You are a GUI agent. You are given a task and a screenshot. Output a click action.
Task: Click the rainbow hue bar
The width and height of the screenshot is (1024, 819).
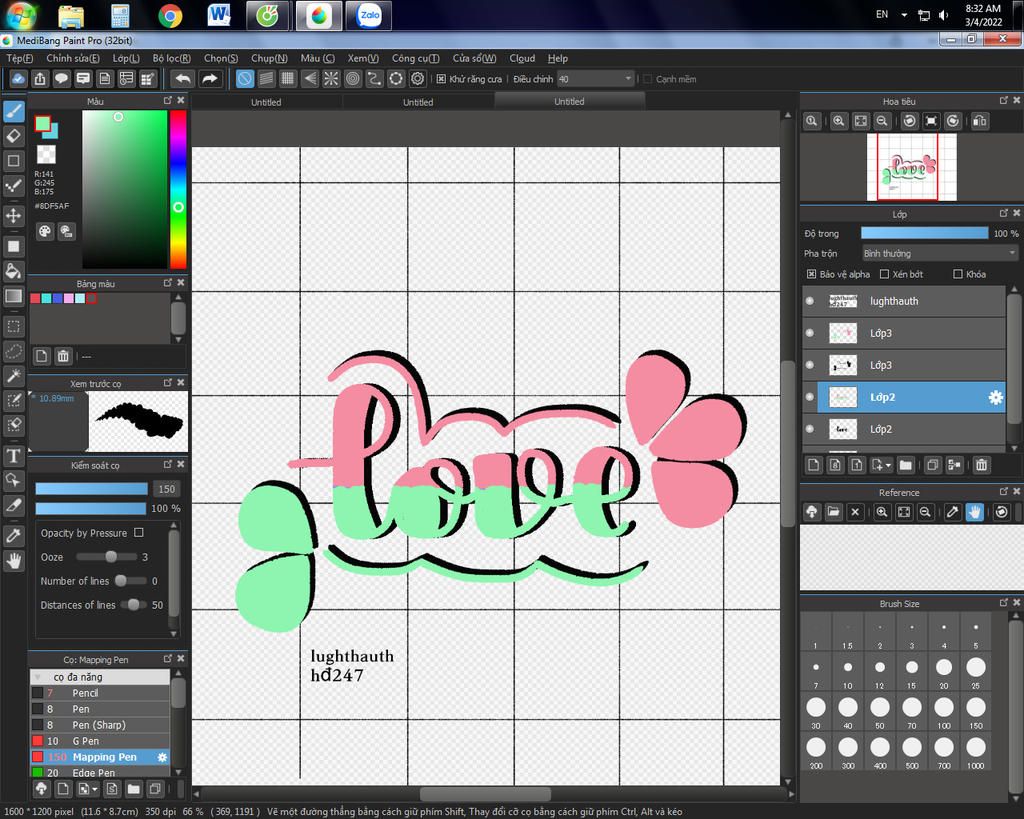pos(178,189)
